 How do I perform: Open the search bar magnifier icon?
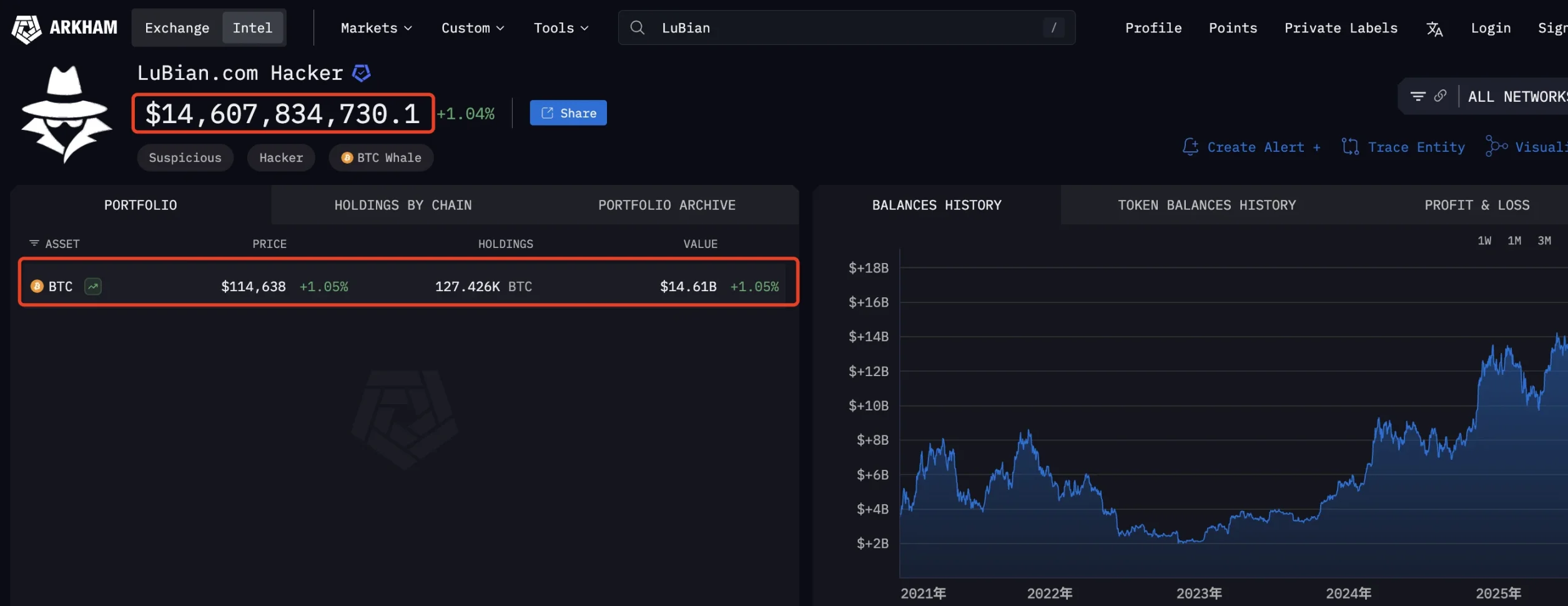pyautogui.click(x=637, y=27)
